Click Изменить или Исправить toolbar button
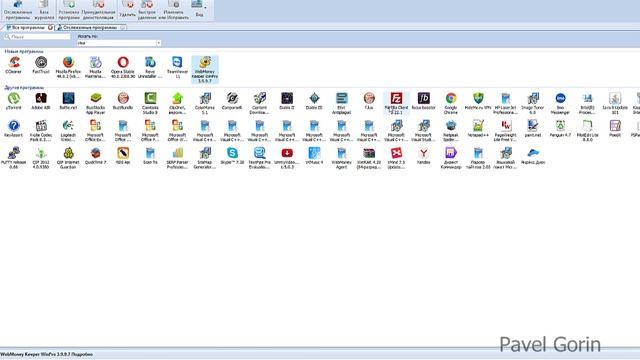Screen dimensions: 640x360 pos(173,10)
